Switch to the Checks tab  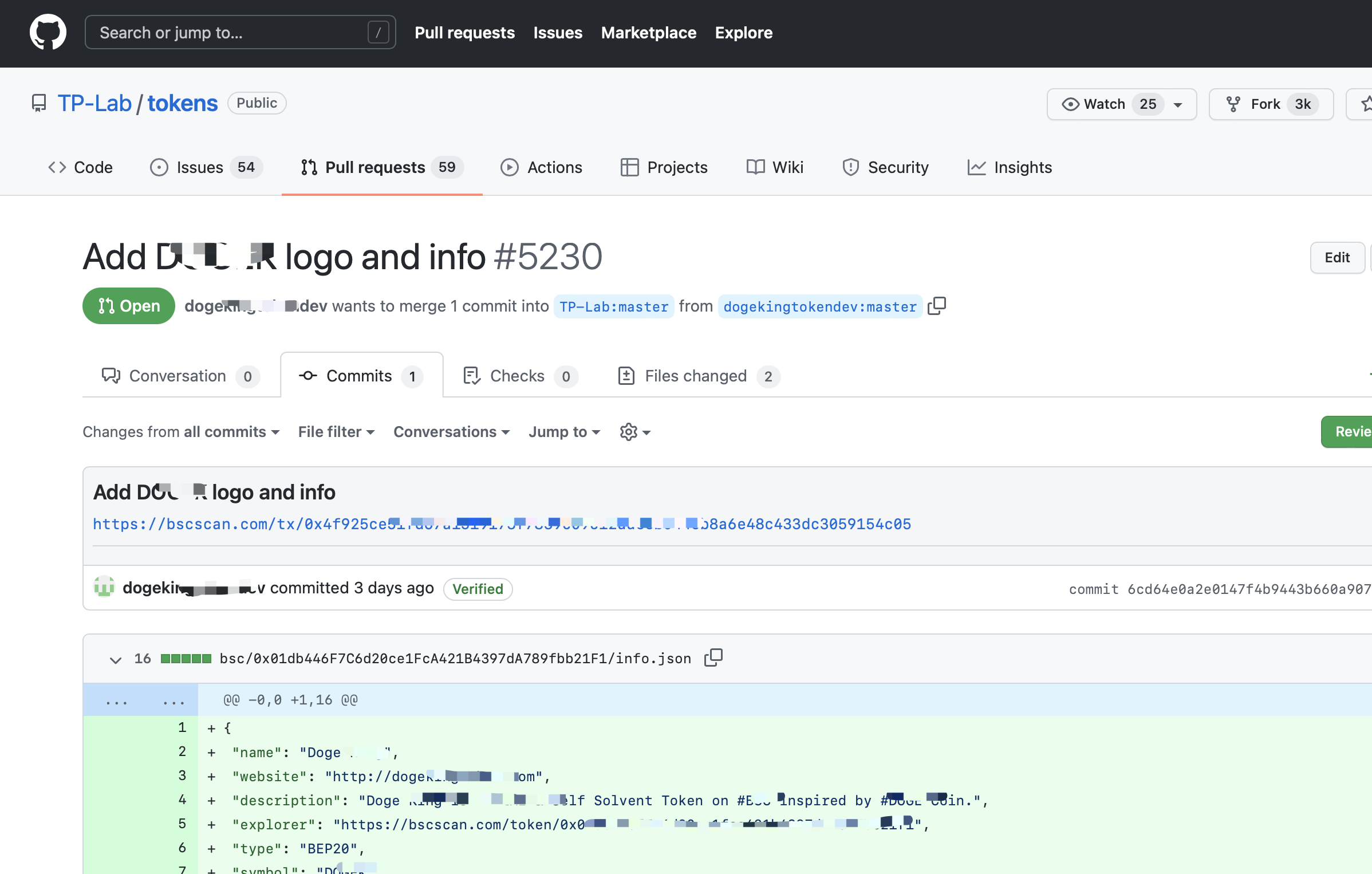click(521, 376)
